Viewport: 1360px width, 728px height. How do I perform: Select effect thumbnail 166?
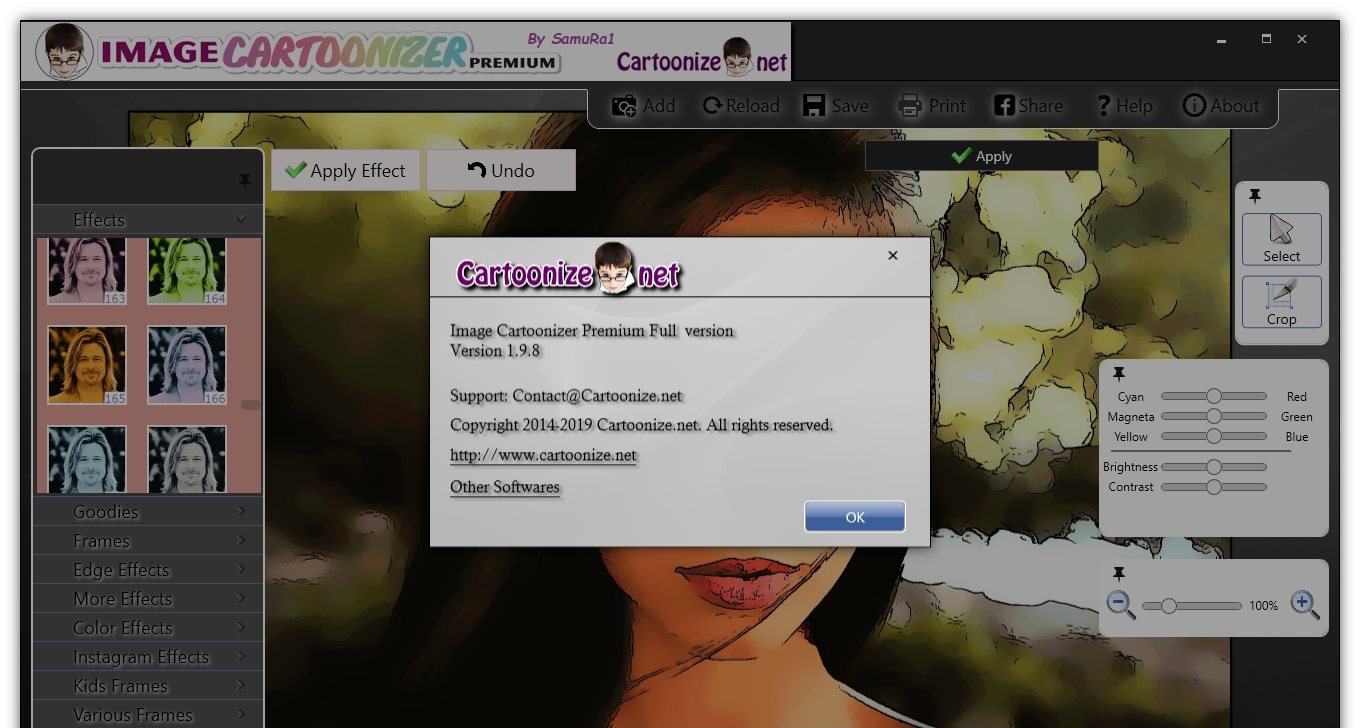[187, 365]
